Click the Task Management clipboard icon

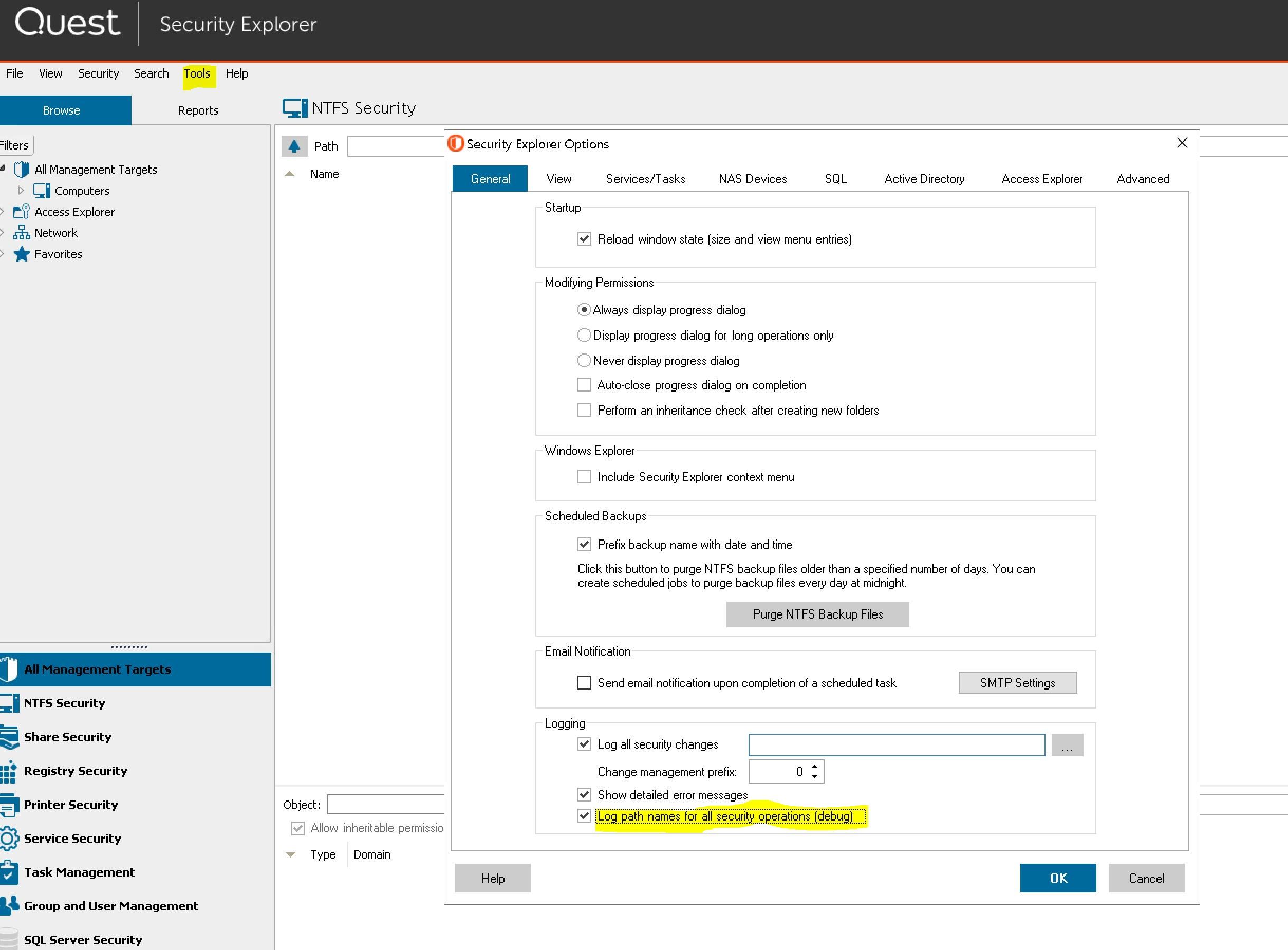tap(9, 872)
